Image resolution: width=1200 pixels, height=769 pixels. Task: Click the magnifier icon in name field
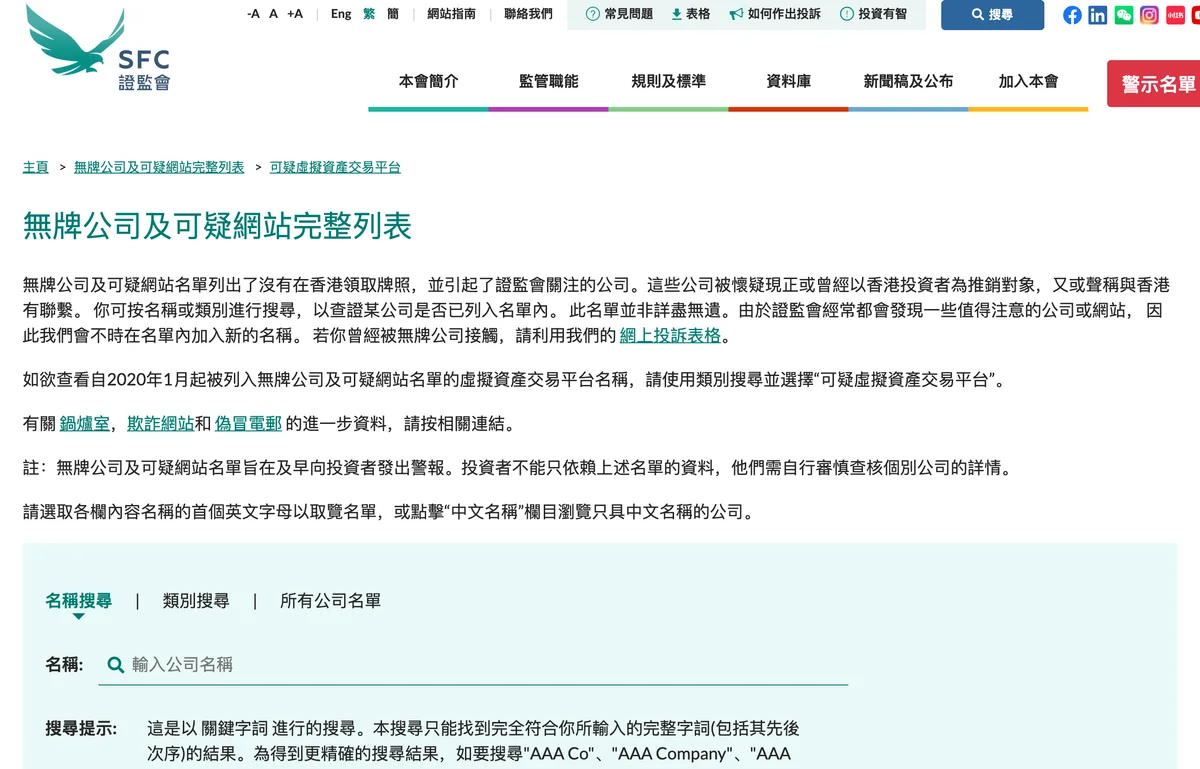116,665
